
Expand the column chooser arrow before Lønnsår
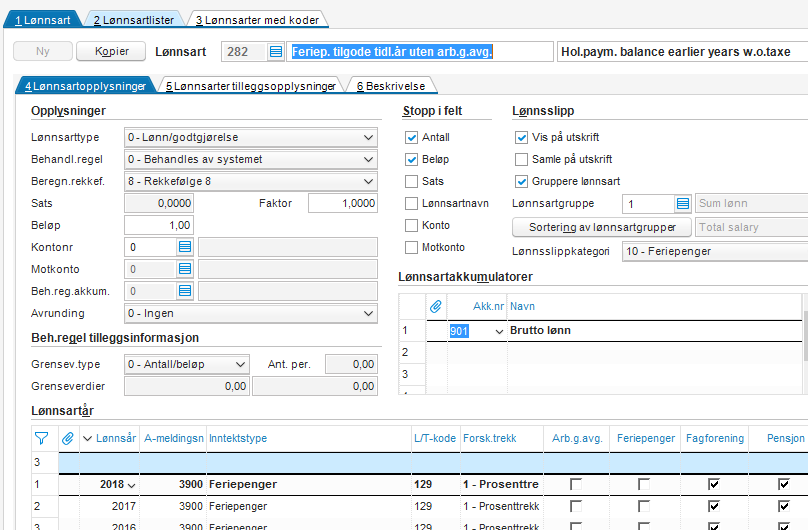(x=87, y=438)
